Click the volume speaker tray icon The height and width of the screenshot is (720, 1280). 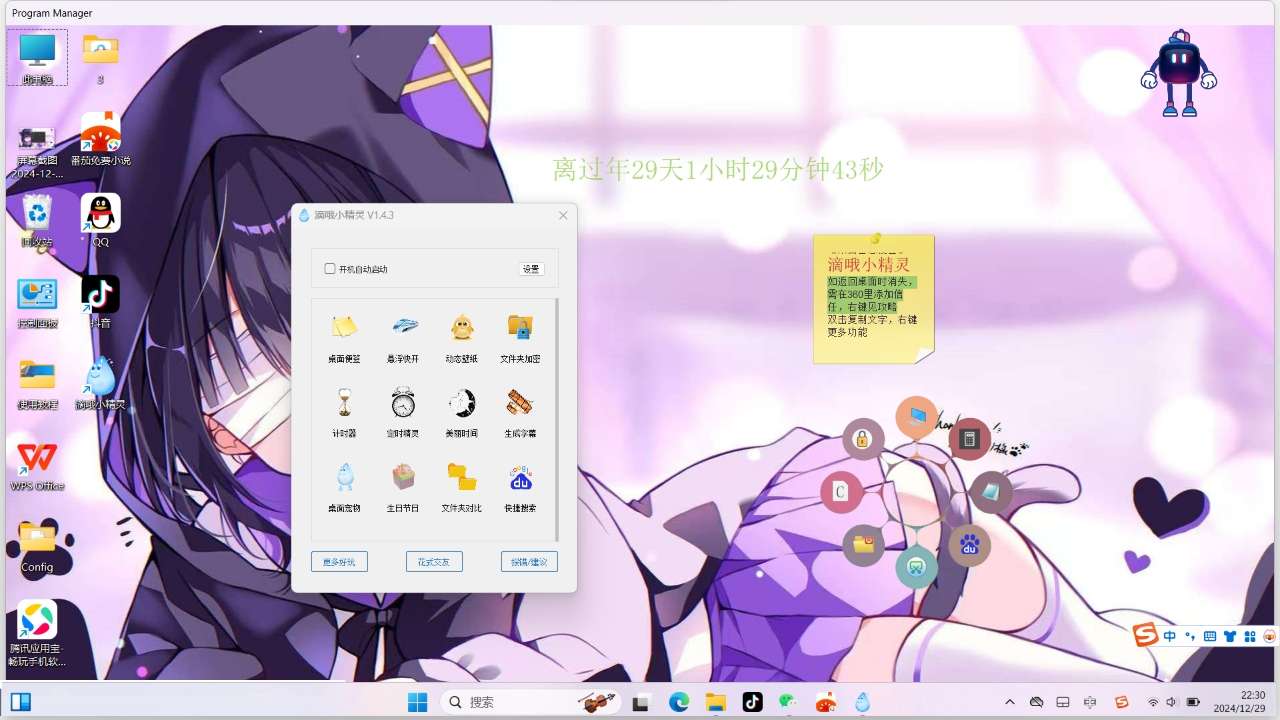click(1171, 702)
